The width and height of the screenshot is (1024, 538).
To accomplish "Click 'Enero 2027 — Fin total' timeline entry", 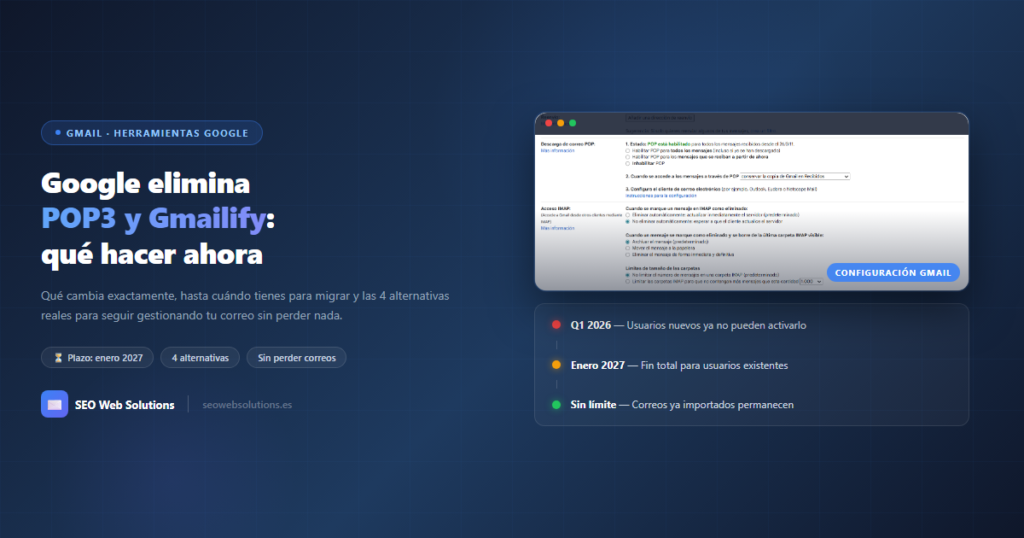I will (x=679, y=365).
